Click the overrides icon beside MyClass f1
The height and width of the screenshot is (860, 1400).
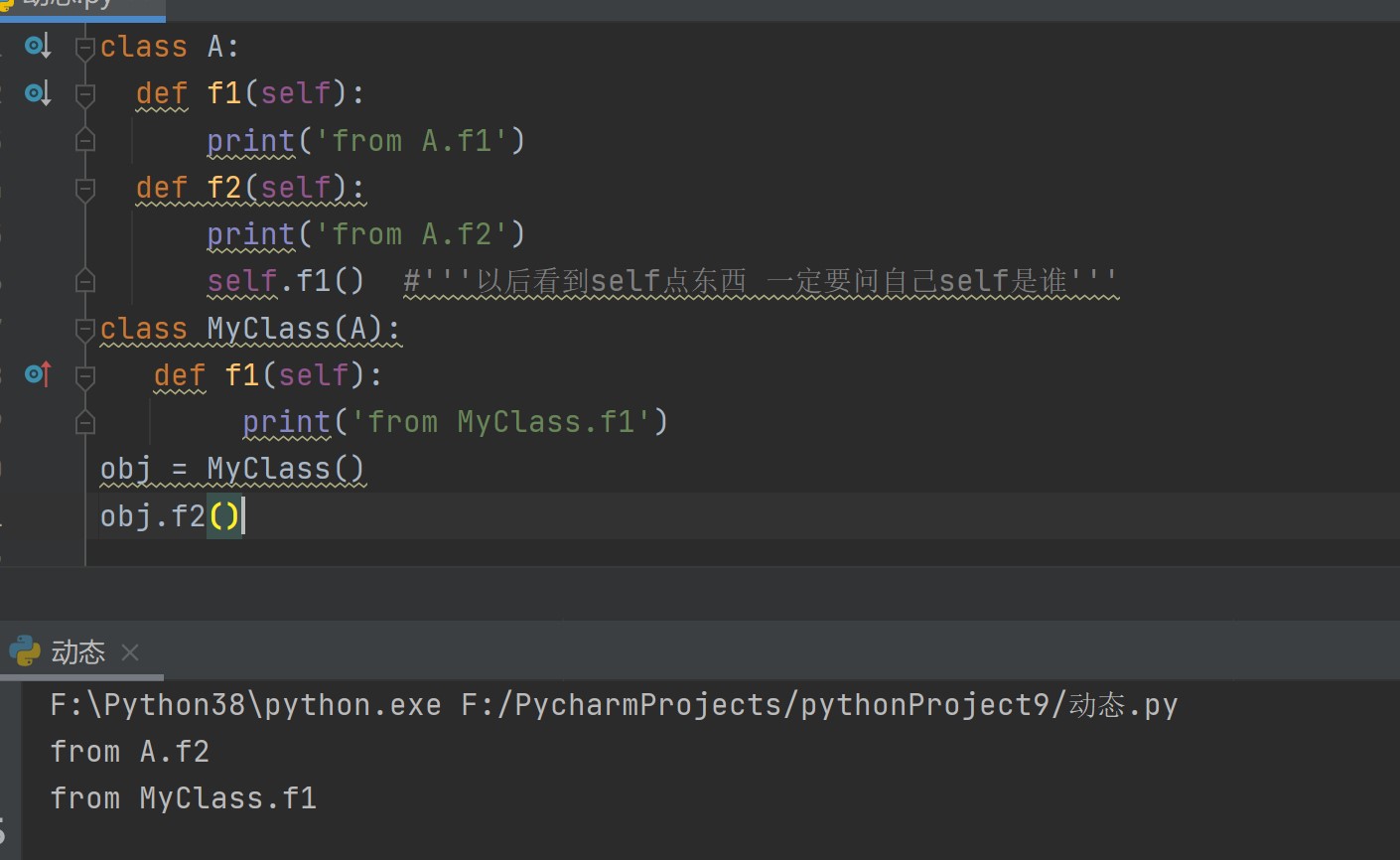coord(37,374)
